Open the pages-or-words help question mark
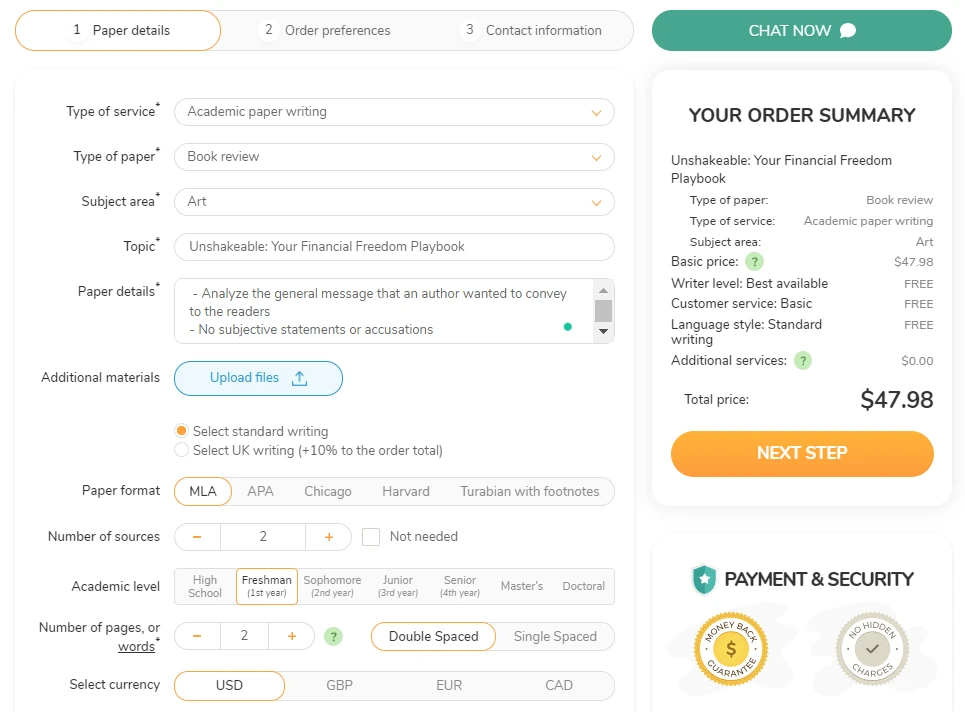 click(334, 636)
